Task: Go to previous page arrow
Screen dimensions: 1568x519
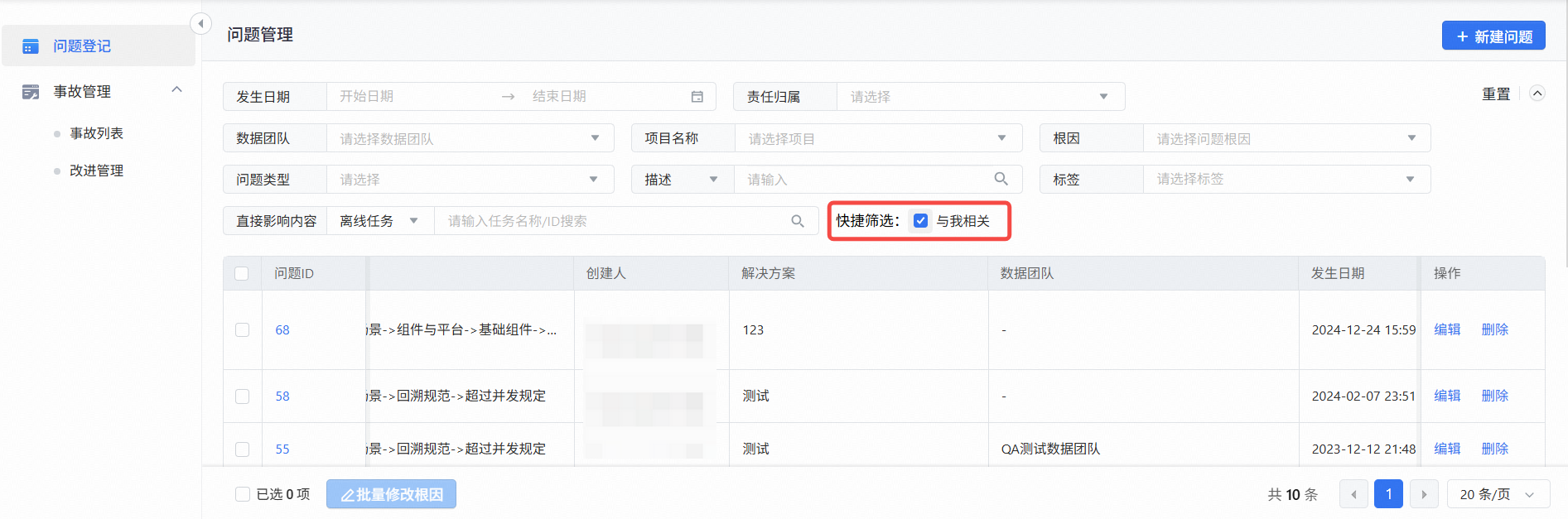Action: pos(1353,494)
